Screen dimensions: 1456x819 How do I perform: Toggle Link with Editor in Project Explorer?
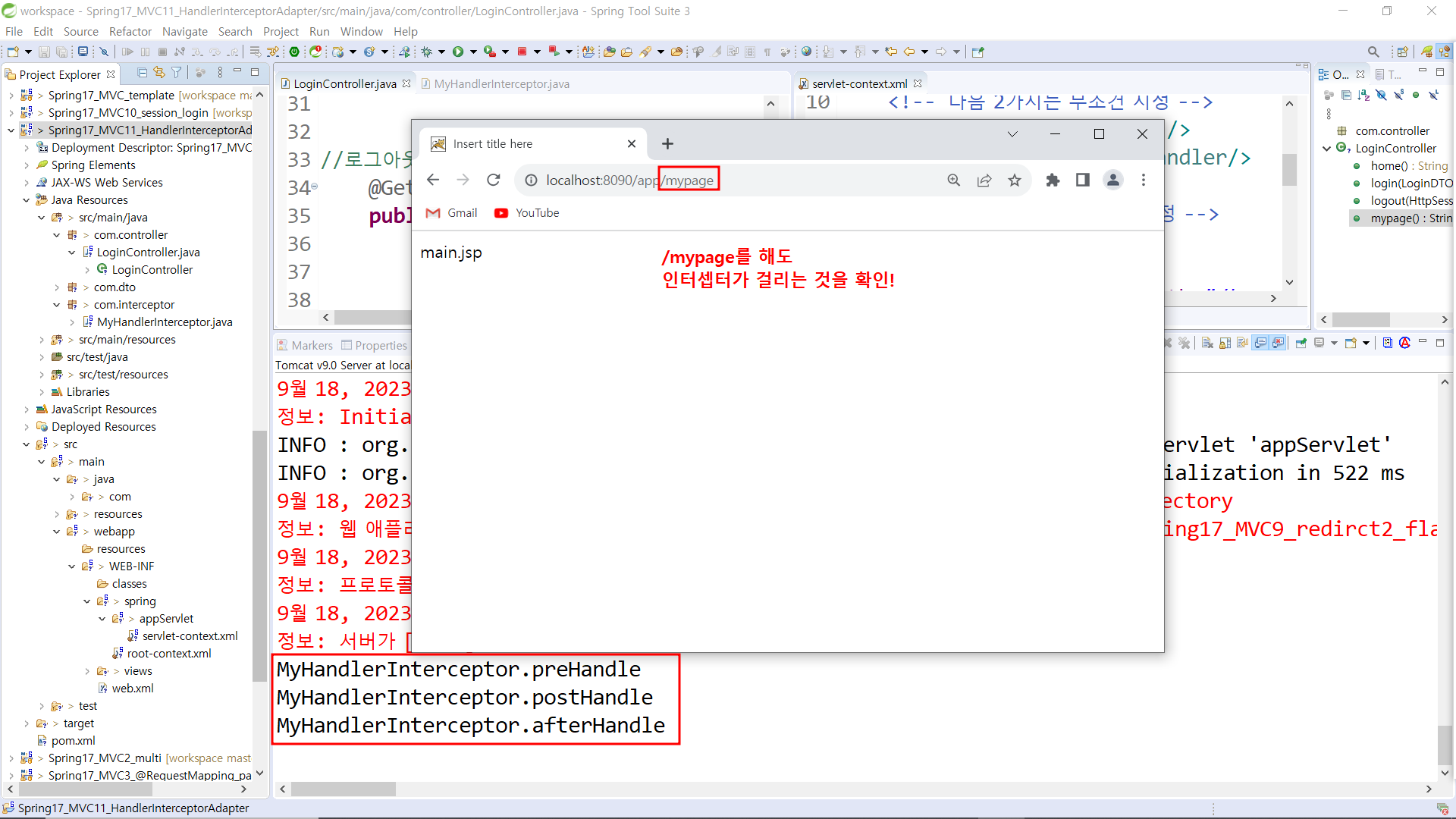159,73
